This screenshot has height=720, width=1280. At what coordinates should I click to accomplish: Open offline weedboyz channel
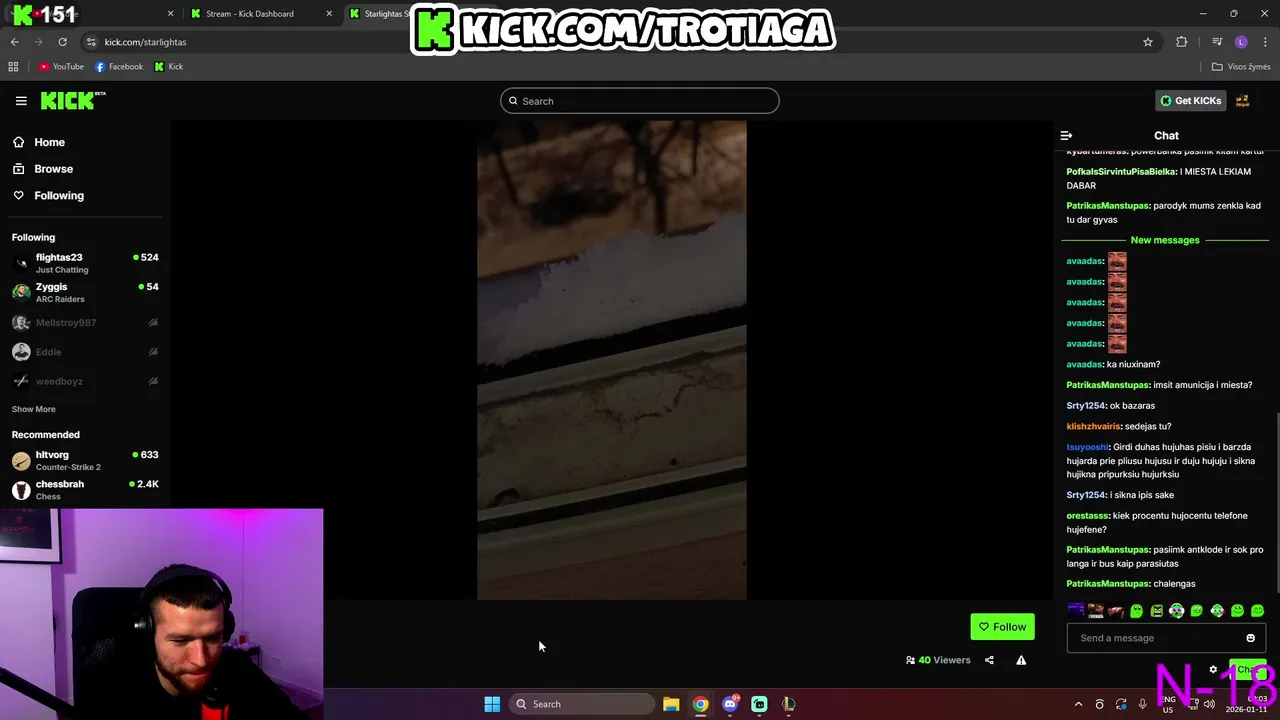(85, 381)
